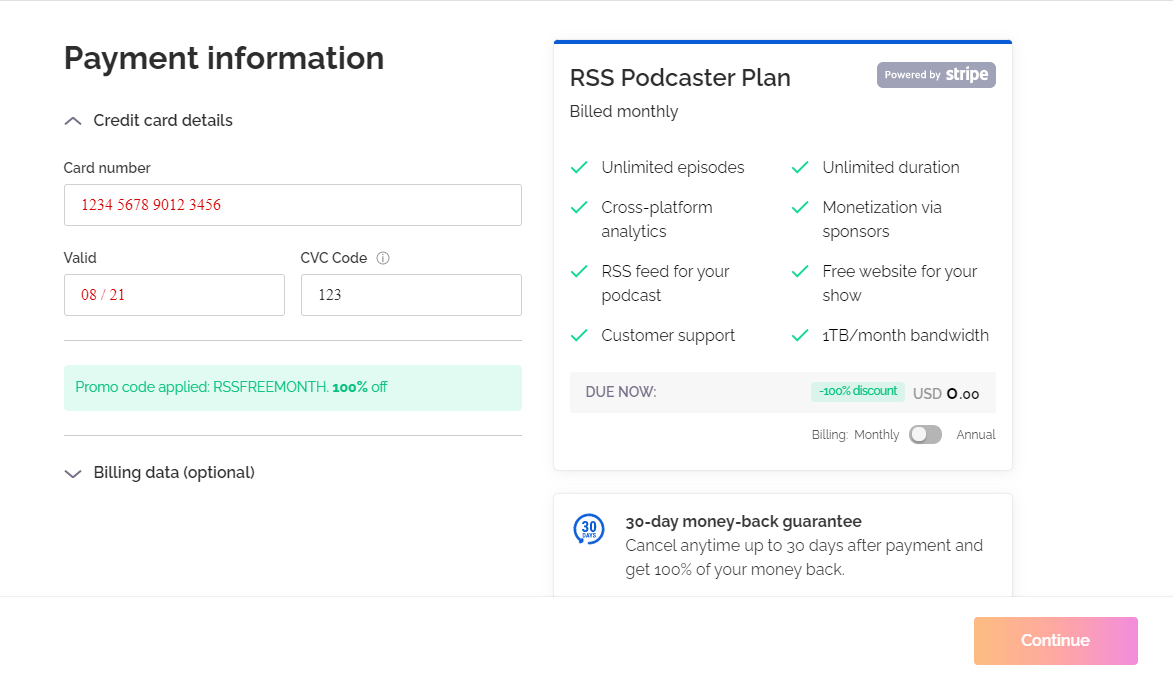Click the RSSFREEMONTH promo code banner
Image resolution: width=1173 pixels, height=675 pixels.
[x=292, y=387]
